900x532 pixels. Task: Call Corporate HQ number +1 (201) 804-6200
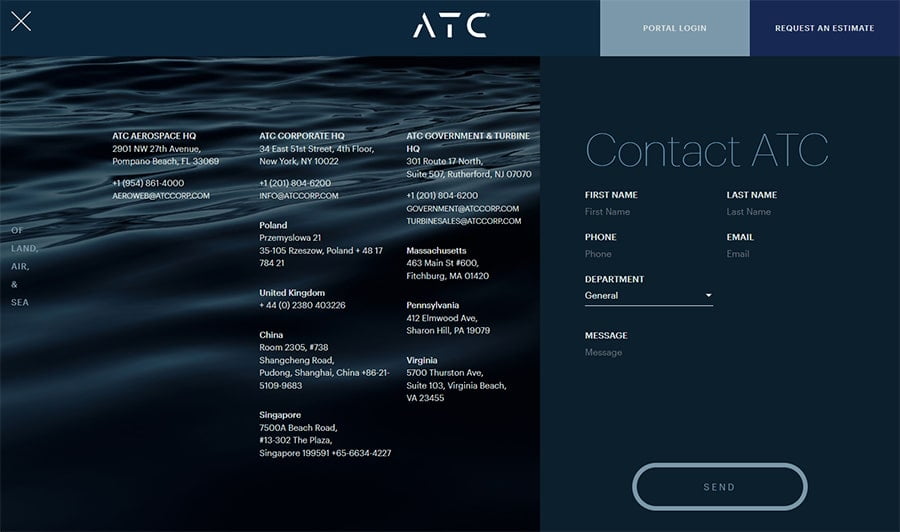pos(295,183)
